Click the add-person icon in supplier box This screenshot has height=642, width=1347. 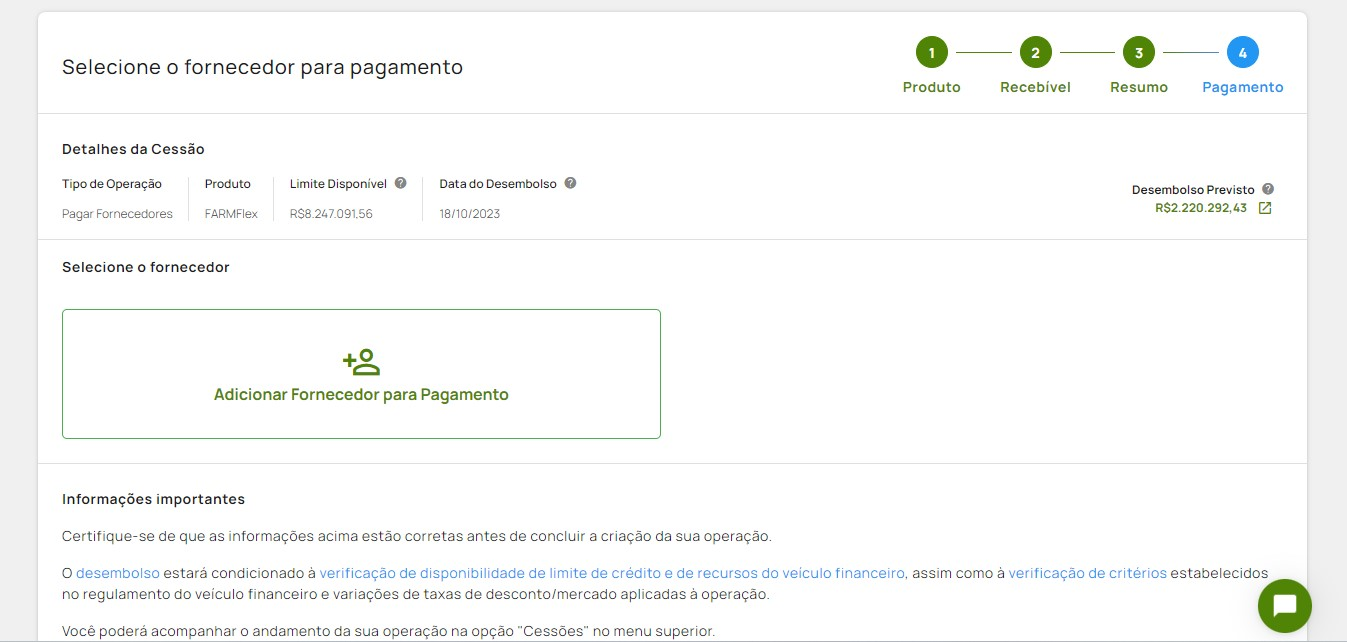[361, 362]
